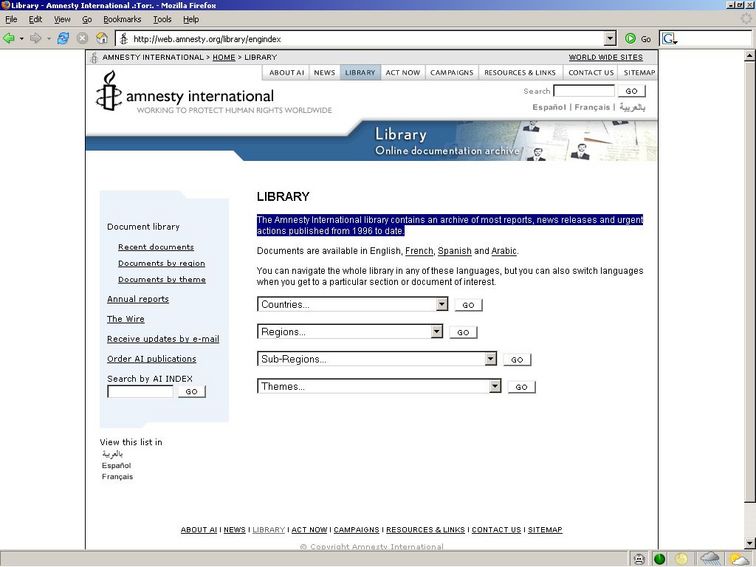Select the LIBRARY tab in top navigation
Screen dimensions: 756x567
pyautogui.click(x=360, y=72)
